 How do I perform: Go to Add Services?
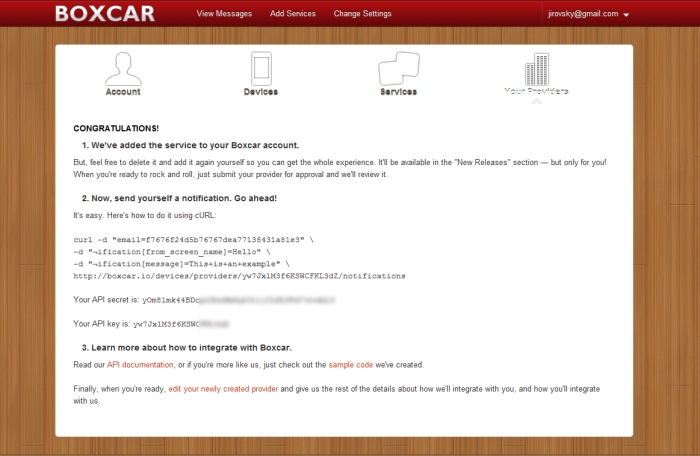(x=292, y=13)
